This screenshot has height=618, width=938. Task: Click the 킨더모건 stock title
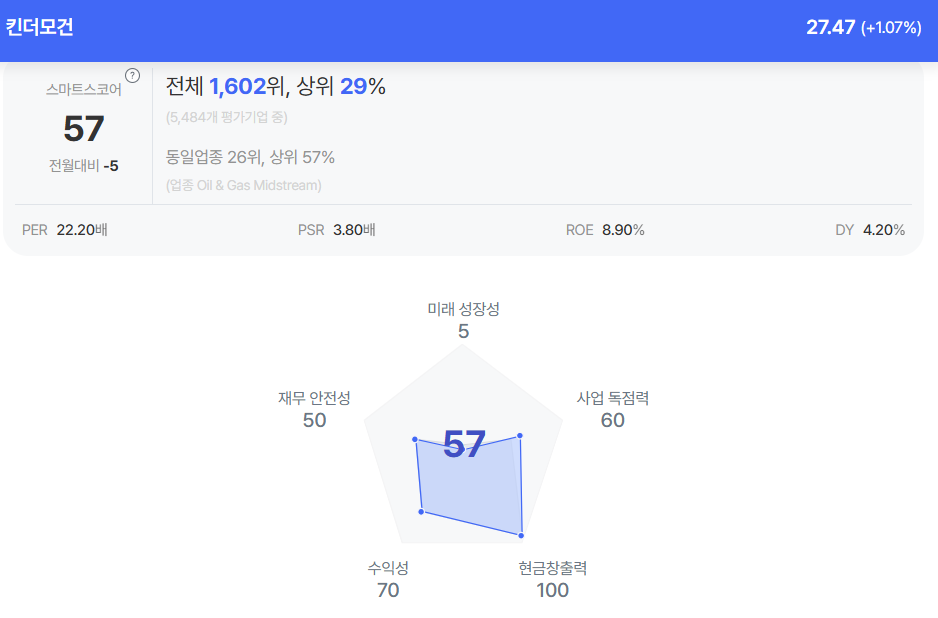pyautogui.click(x=40, y=28)
